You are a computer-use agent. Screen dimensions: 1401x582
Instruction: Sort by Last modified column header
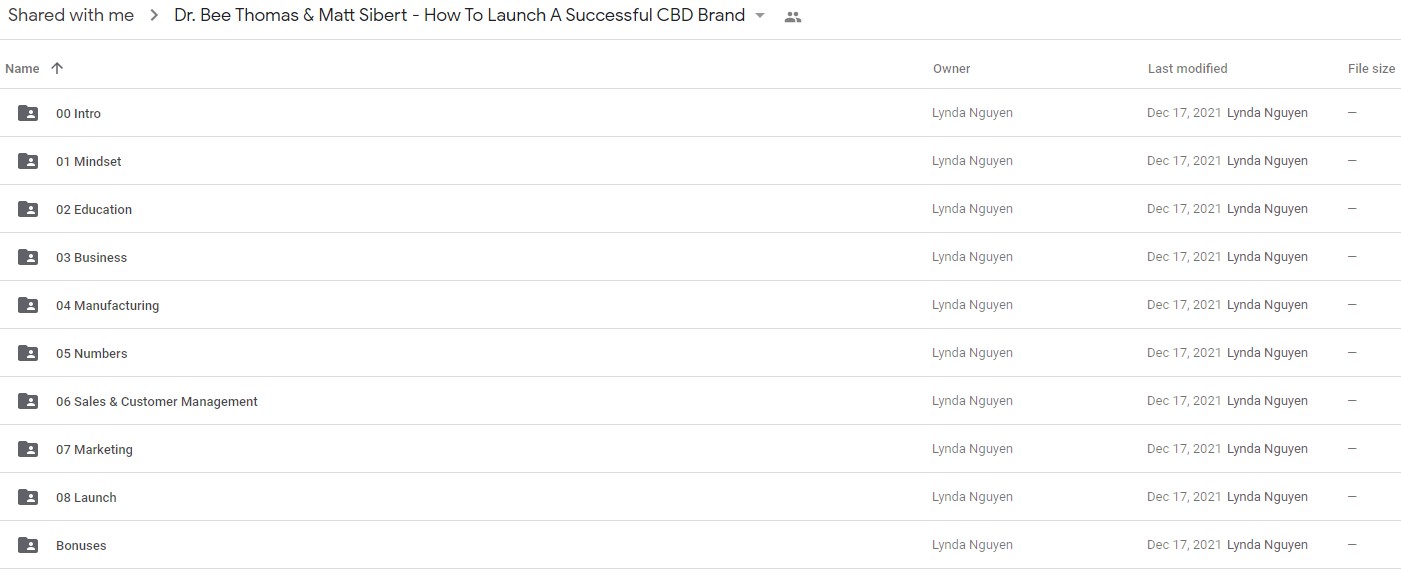tap(1187, 69)
